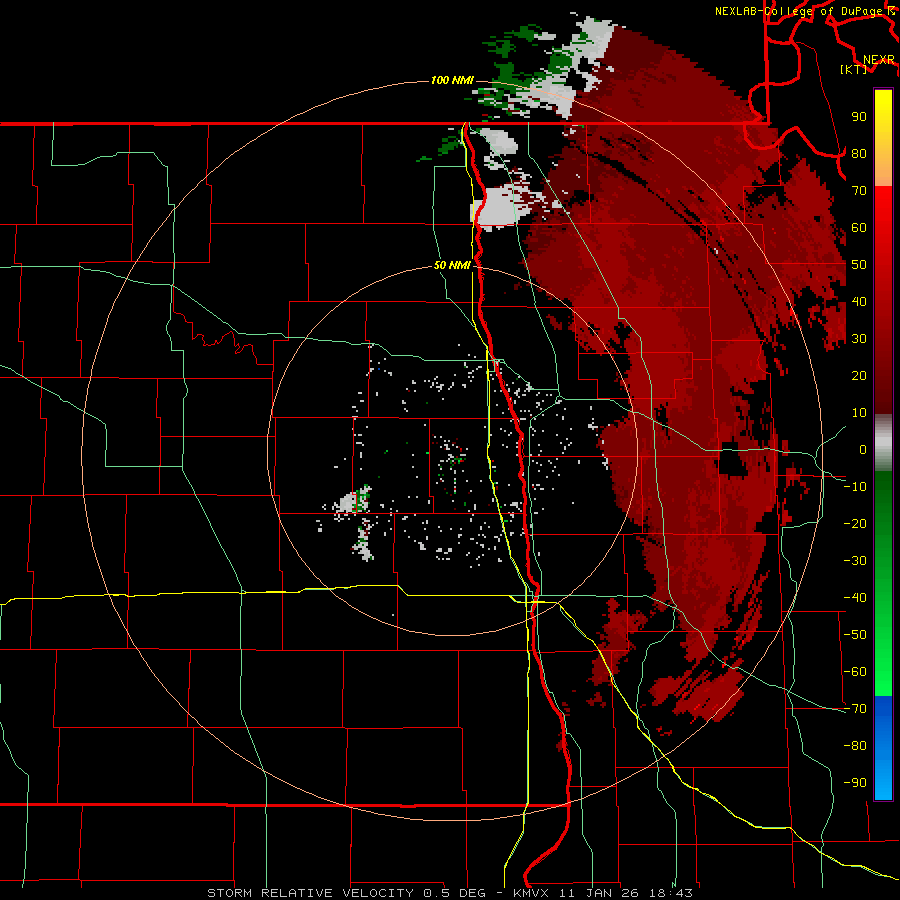Click the 10 value on velocity scale
The width and height of the screenshot is (900, 900).
[859, 413]
